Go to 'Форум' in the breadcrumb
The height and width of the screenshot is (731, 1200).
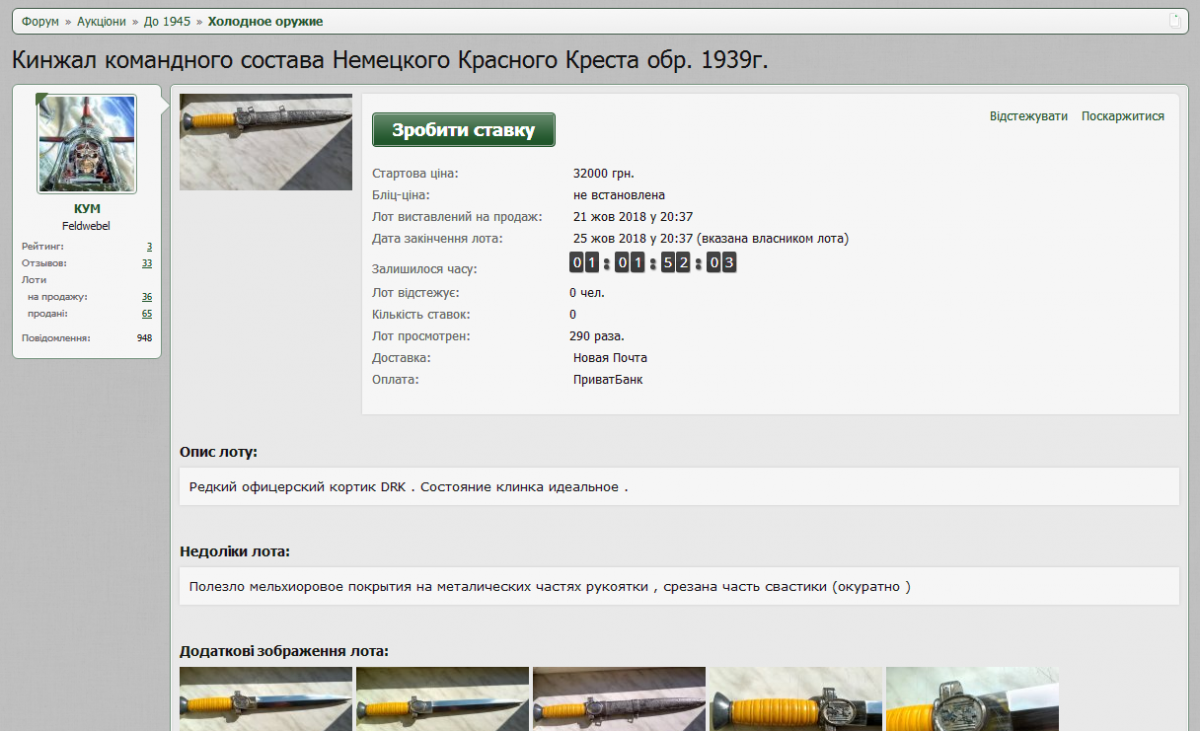tap(40, 21)
